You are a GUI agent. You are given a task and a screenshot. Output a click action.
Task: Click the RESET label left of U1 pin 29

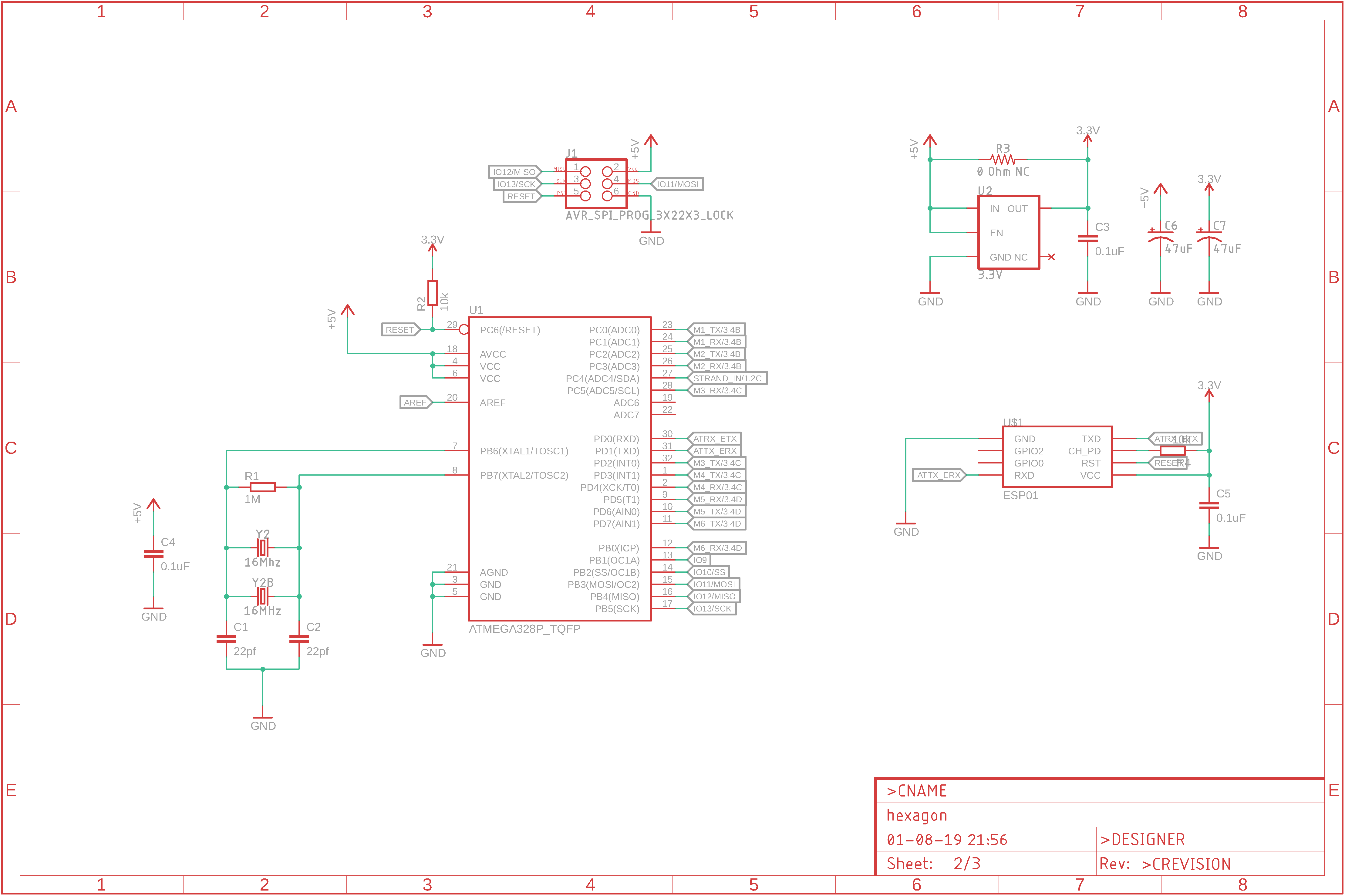click(400, 330)
